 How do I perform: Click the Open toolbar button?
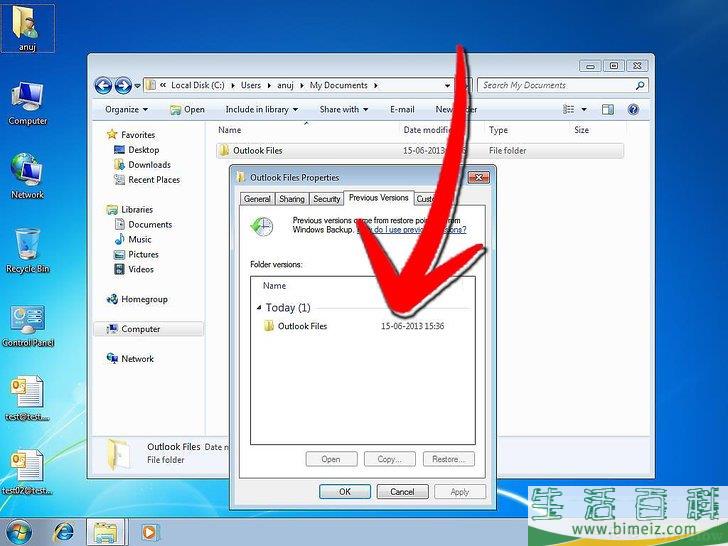[187, 110]
